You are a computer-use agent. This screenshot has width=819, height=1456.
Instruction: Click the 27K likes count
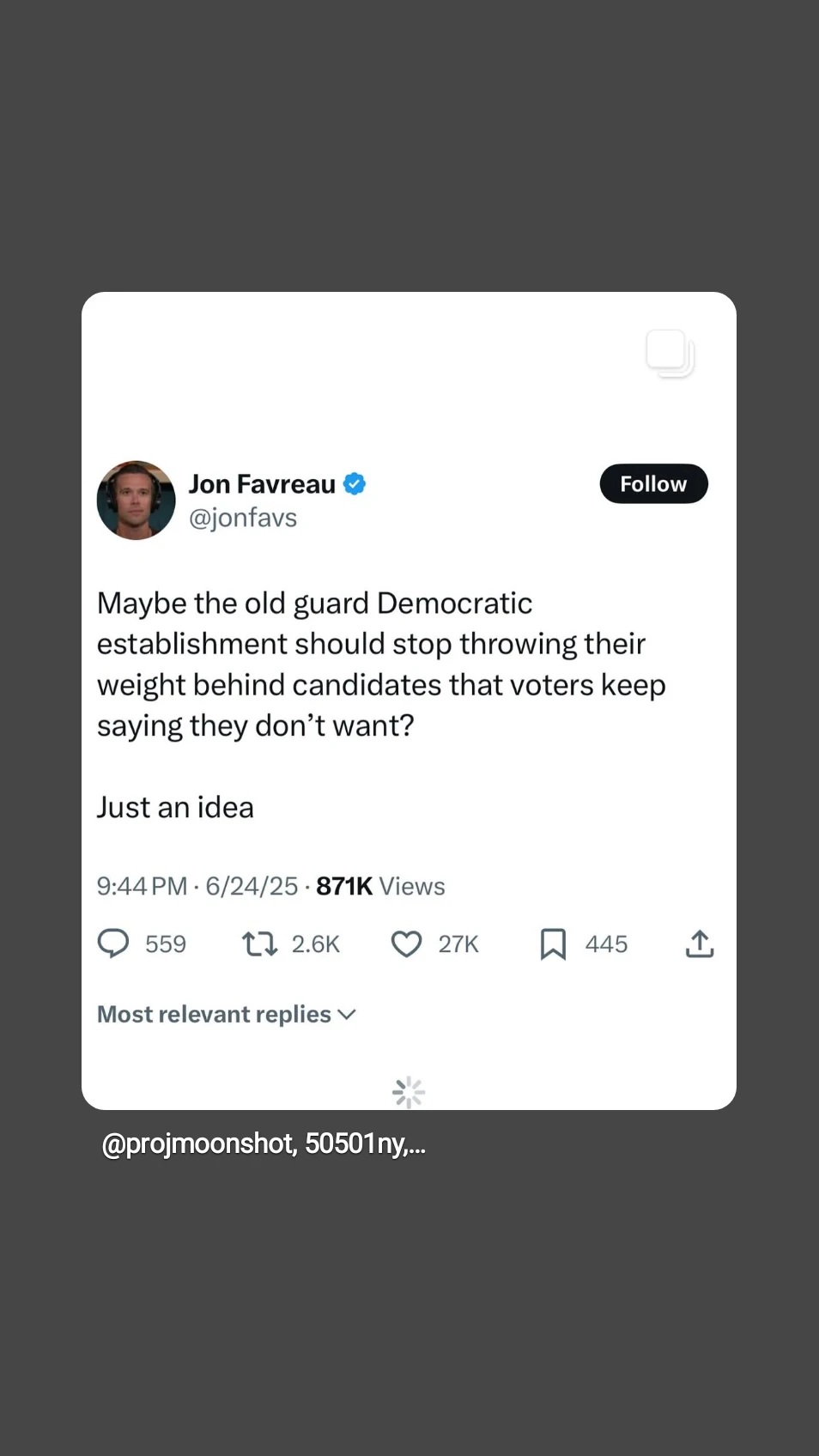pos(458,944)
